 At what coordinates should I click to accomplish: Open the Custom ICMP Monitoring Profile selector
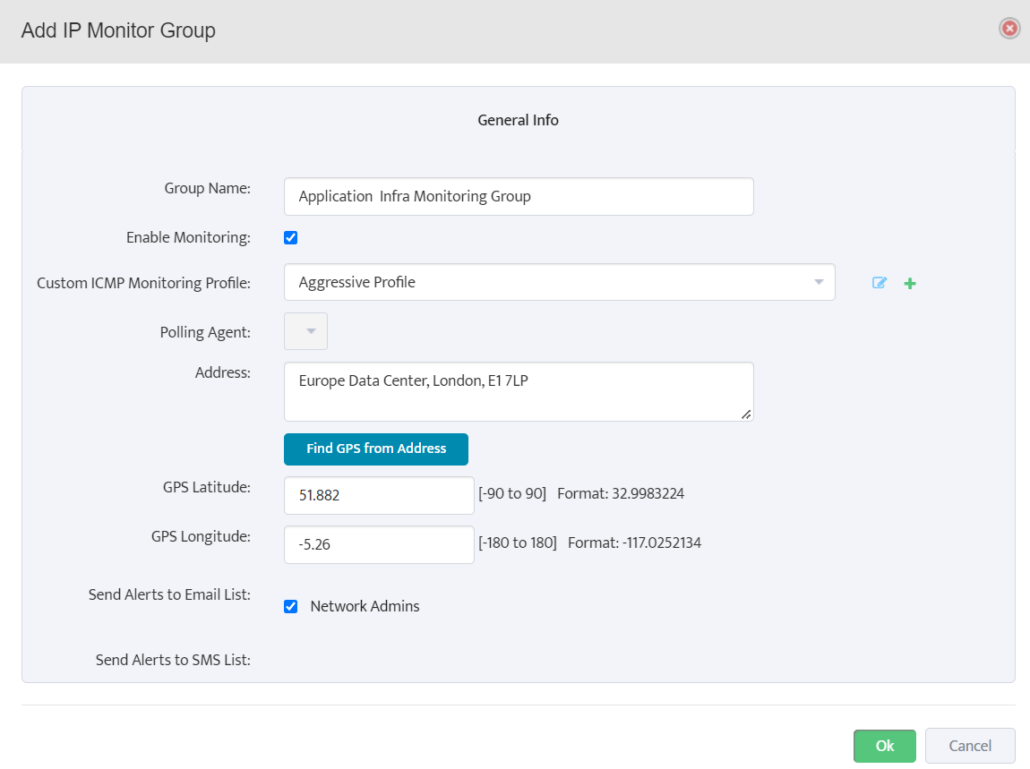coord(560,283)
